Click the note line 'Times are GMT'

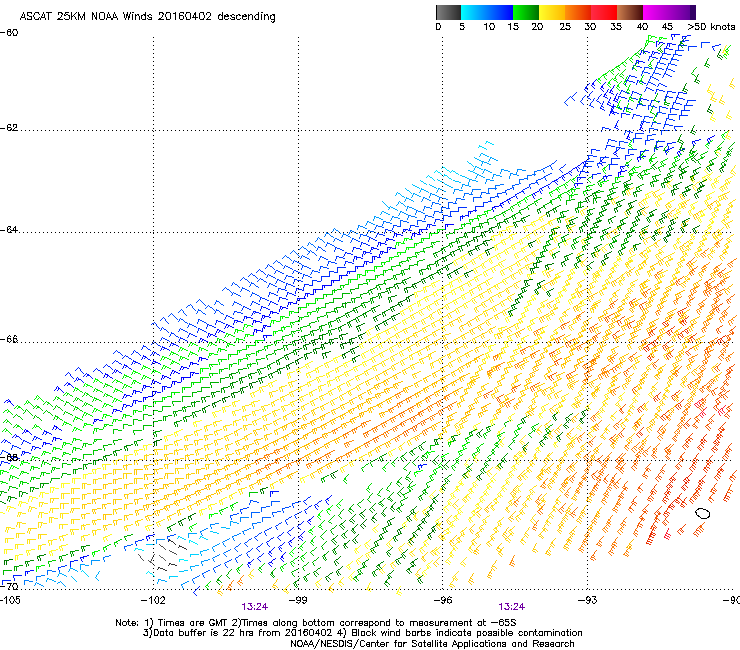click(193, 623)
